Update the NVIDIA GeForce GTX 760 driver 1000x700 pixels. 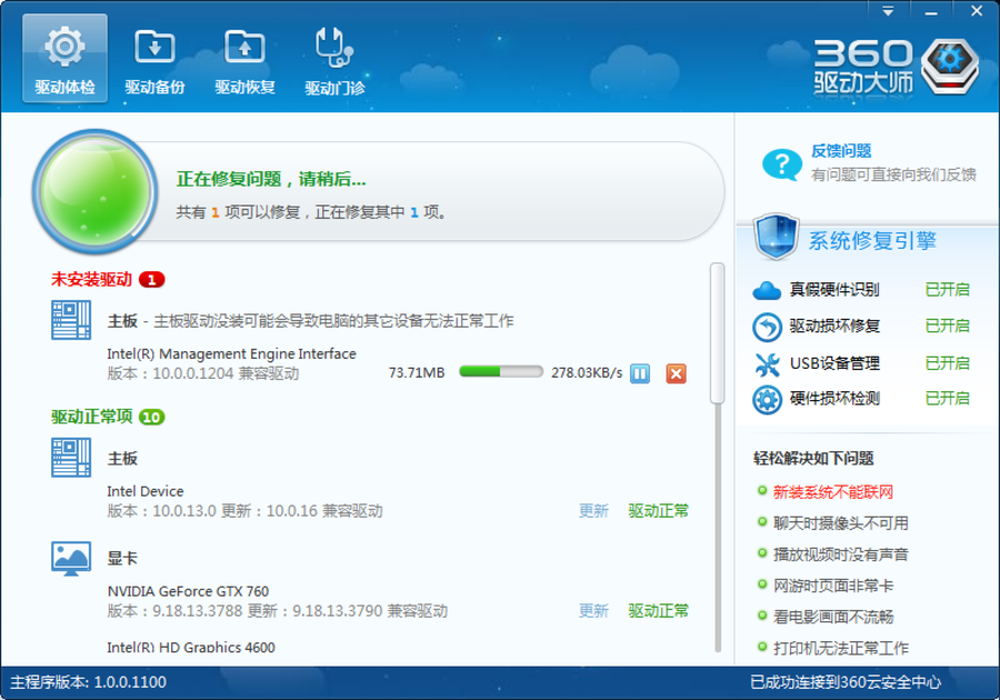point(593,611)
